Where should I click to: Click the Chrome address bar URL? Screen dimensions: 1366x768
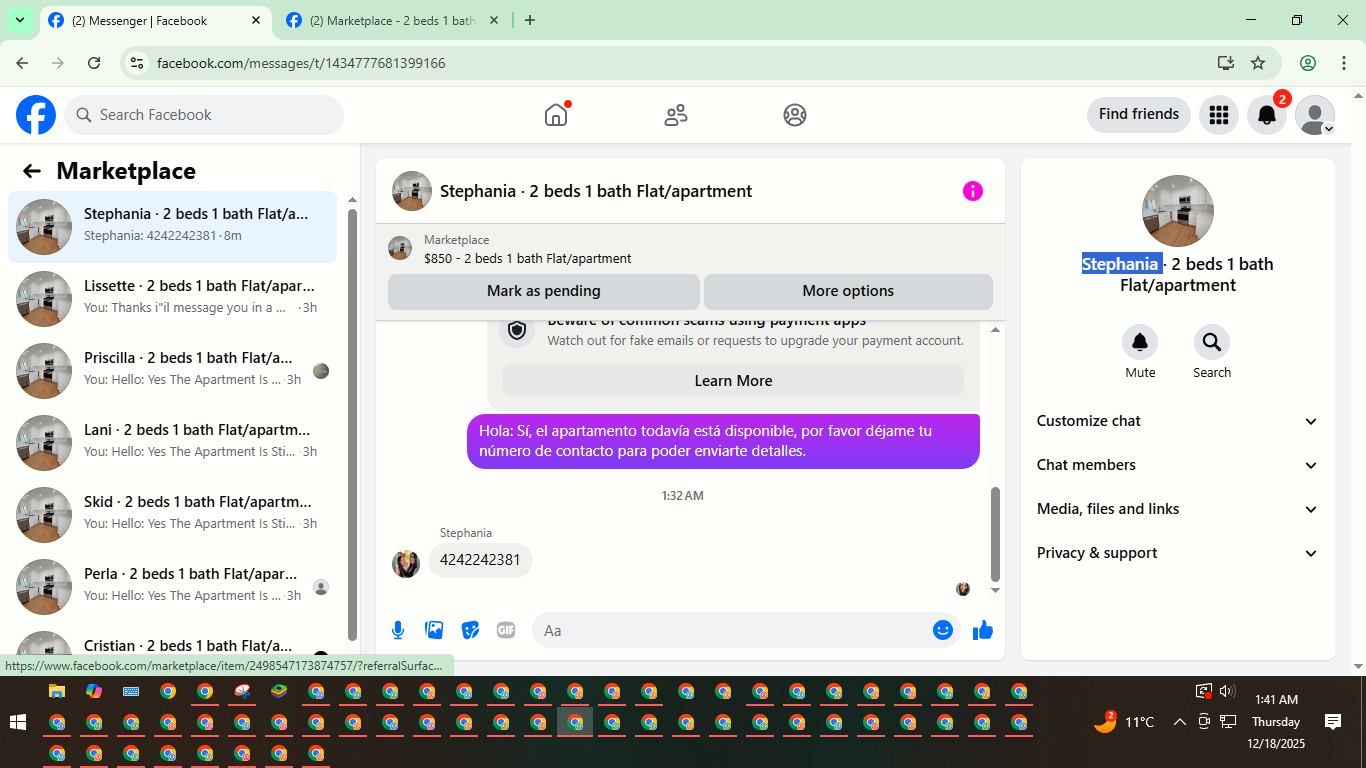pyautogui.click(x=301, y=63)
